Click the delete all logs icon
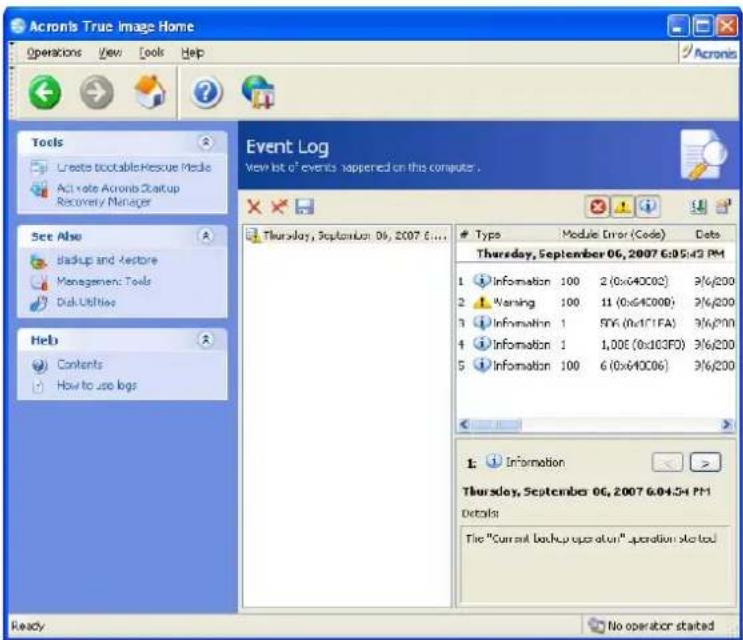743x640 pixels. click(x=279, y=207)
